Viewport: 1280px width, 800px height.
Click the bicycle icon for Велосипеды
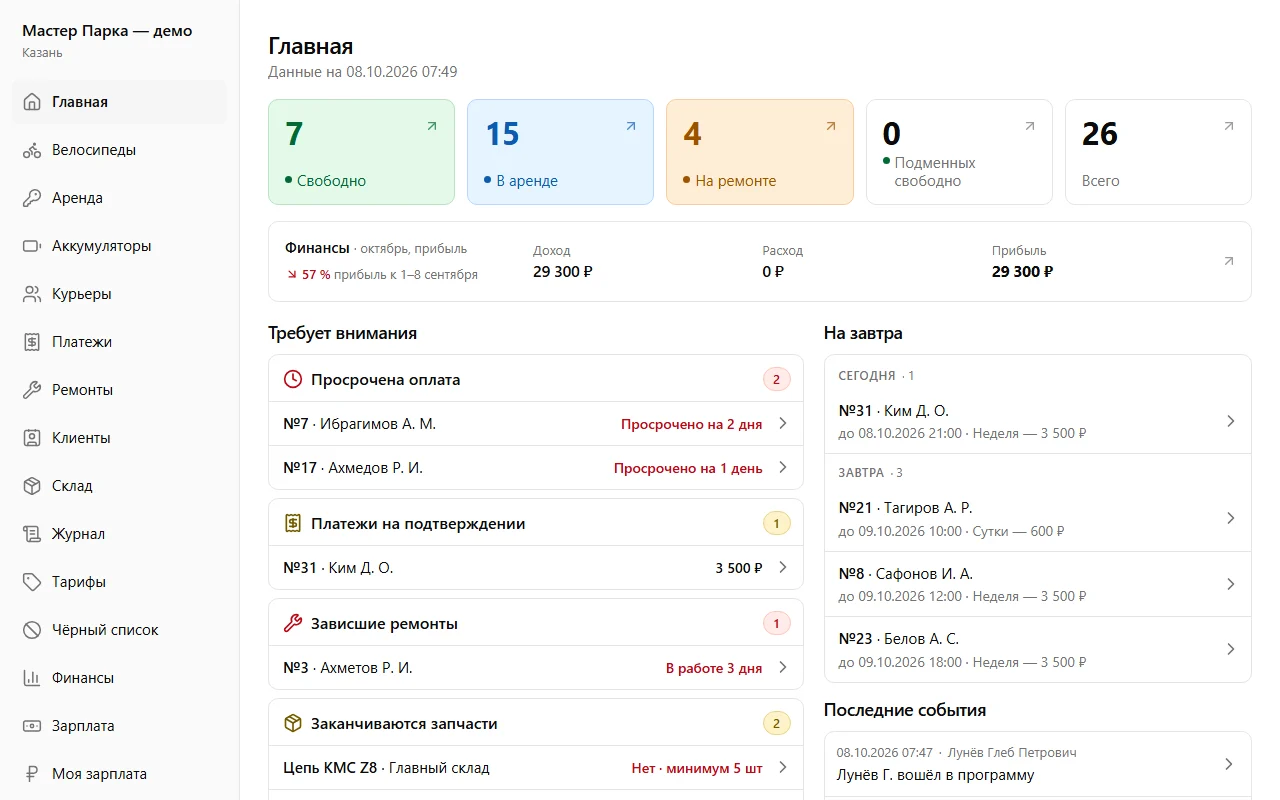point(32,150)
